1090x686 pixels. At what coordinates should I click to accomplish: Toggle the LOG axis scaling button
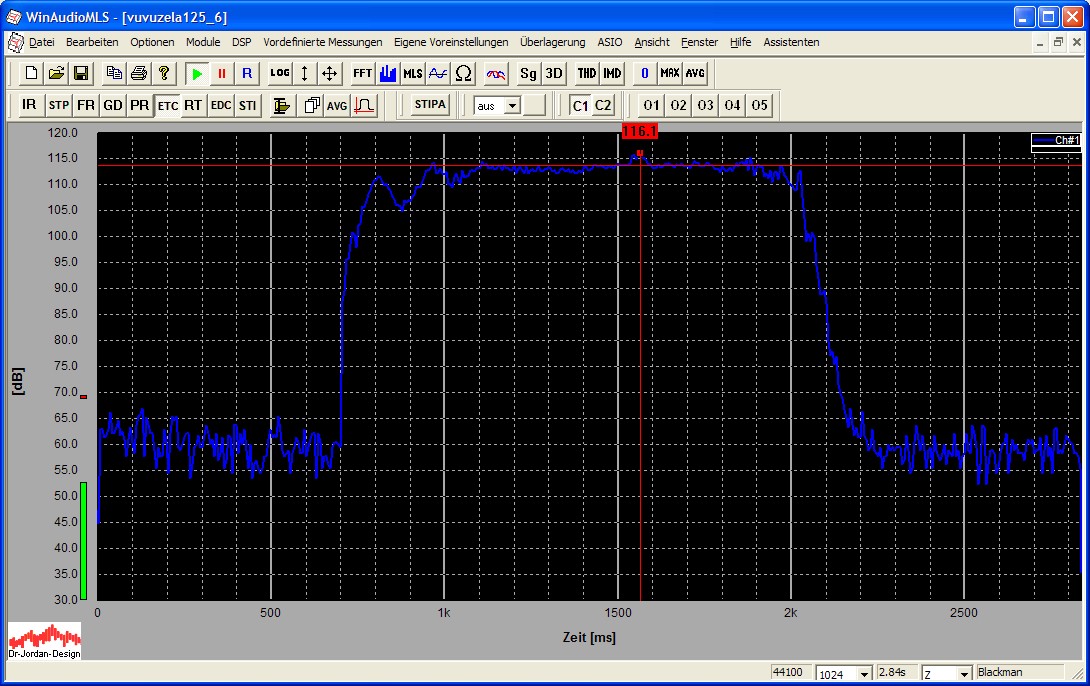coord(279,73)
